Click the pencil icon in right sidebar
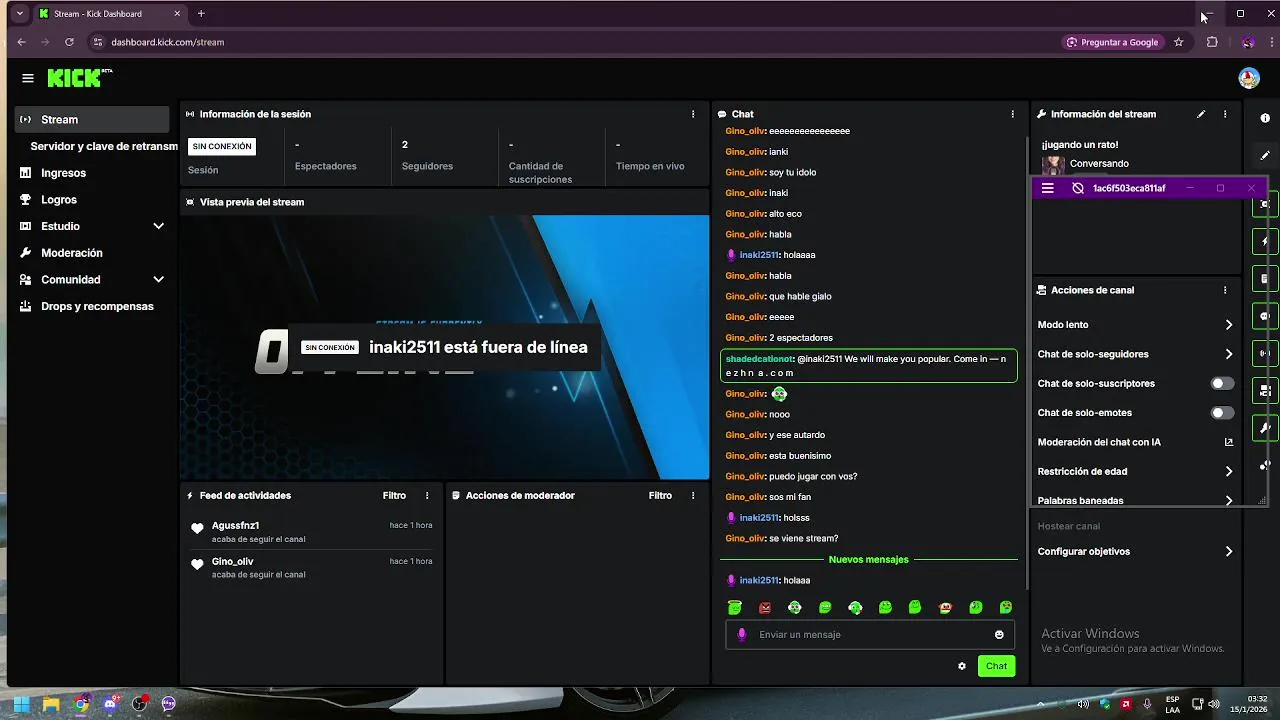This screenshot has width=1280, height=720. coord(1265,155)
